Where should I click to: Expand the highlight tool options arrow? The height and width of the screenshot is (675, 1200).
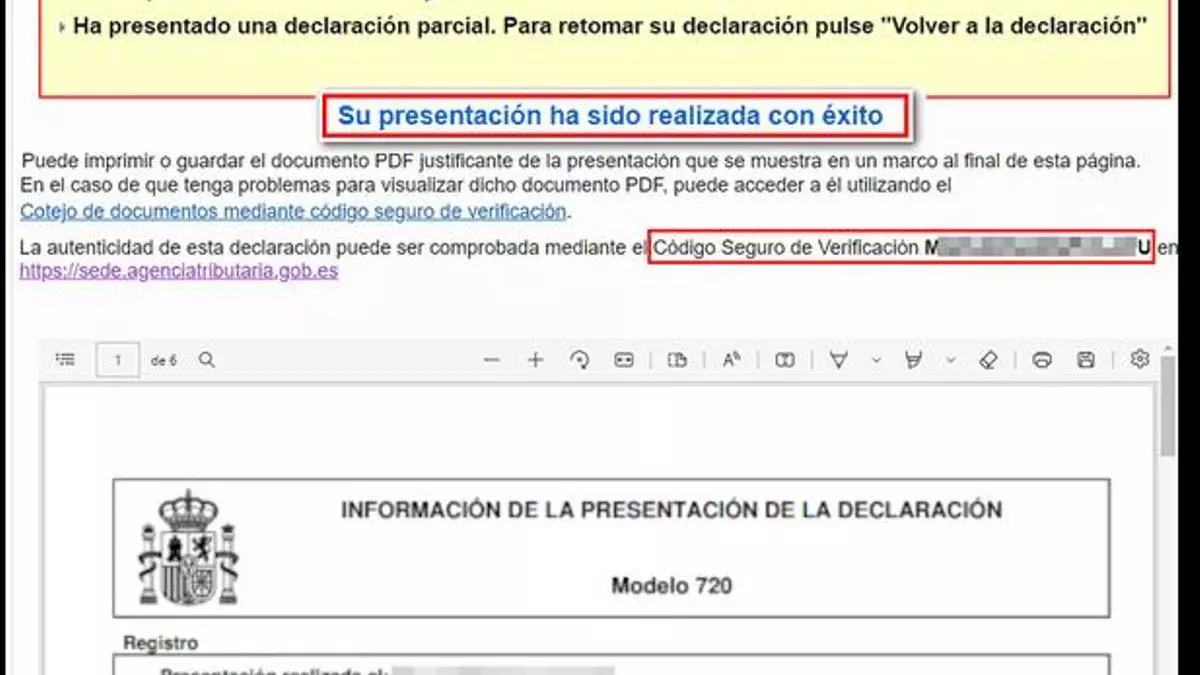pyautogui.click(x=950, y=360)
